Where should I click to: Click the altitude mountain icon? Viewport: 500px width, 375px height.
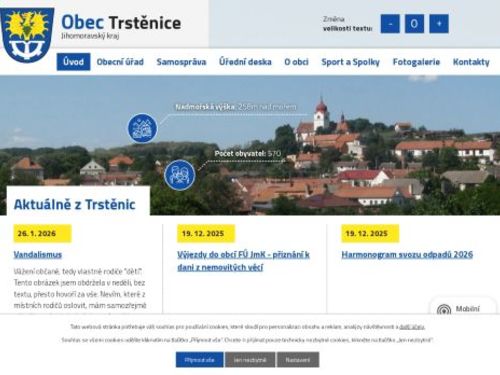142,128
